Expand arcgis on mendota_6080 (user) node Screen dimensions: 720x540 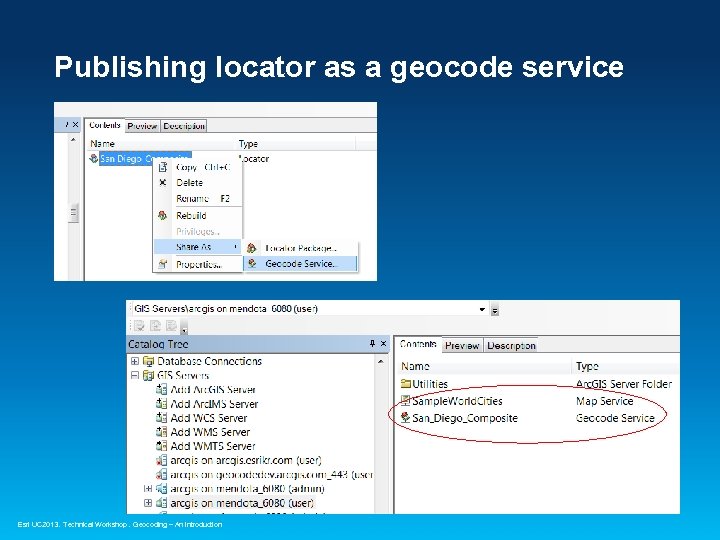[148, 503]
